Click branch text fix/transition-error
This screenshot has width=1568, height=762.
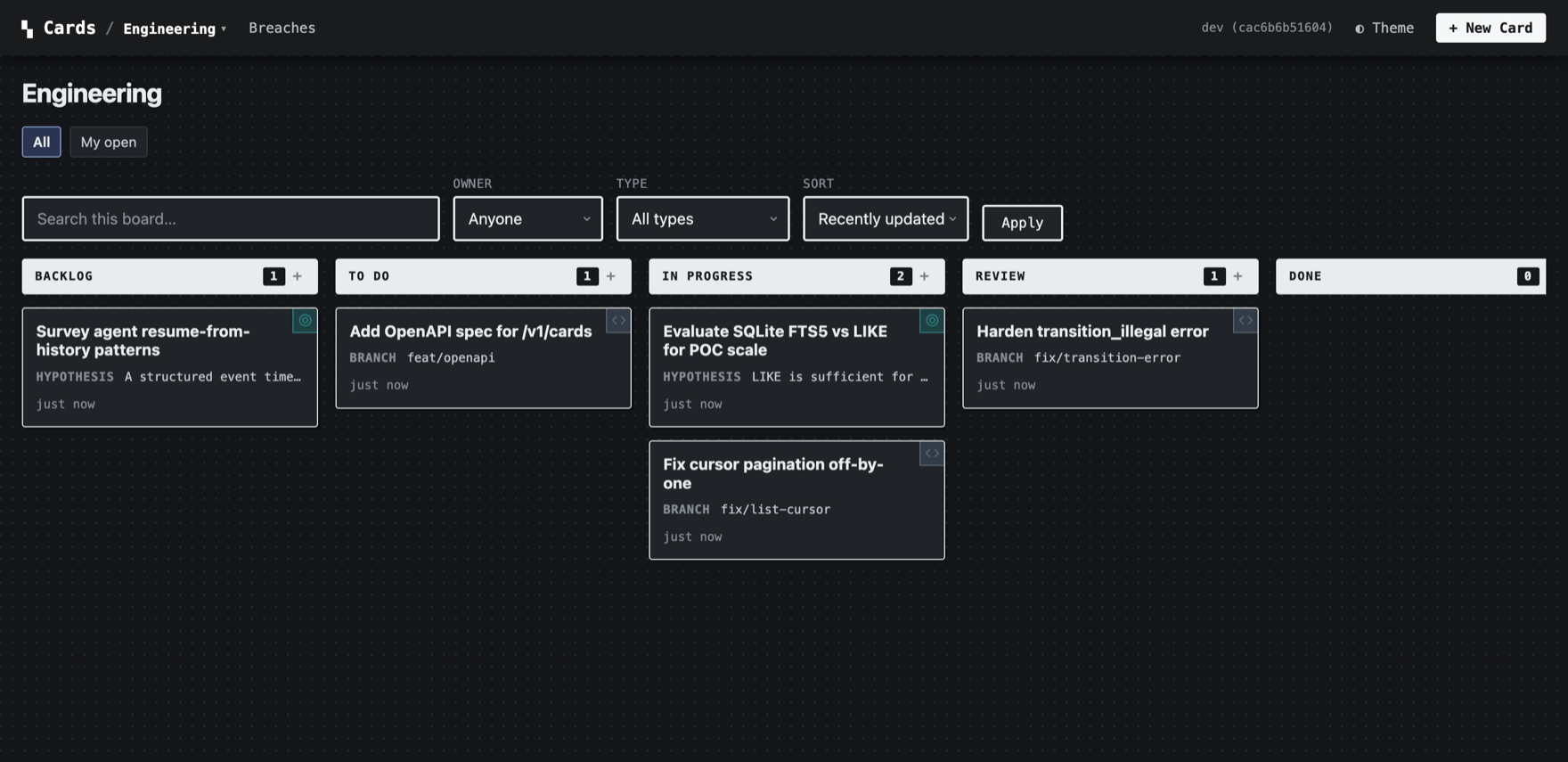(1107, 357)
